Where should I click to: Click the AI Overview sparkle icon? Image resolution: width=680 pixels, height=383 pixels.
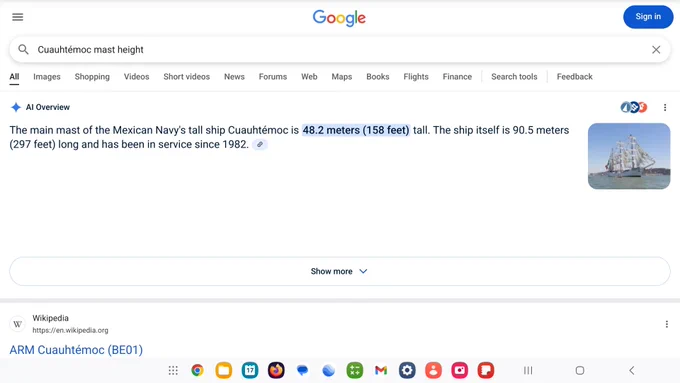16,107
